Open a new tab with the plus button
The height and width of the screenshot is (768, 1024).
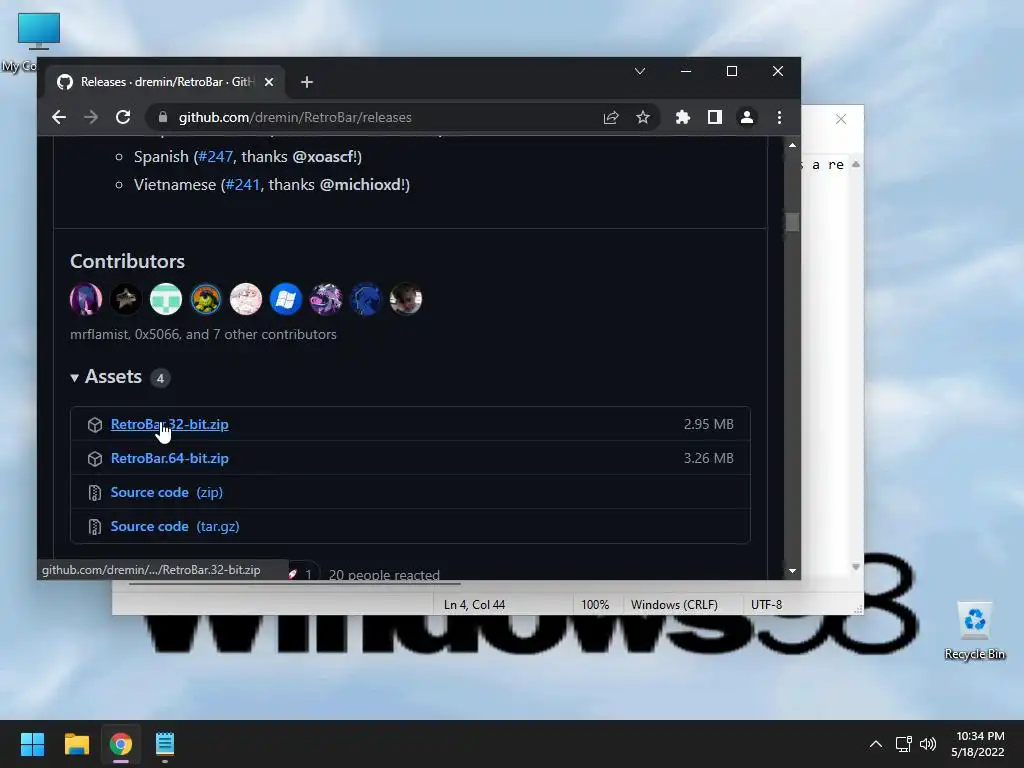pyautogui.click(x=307, y=82)
